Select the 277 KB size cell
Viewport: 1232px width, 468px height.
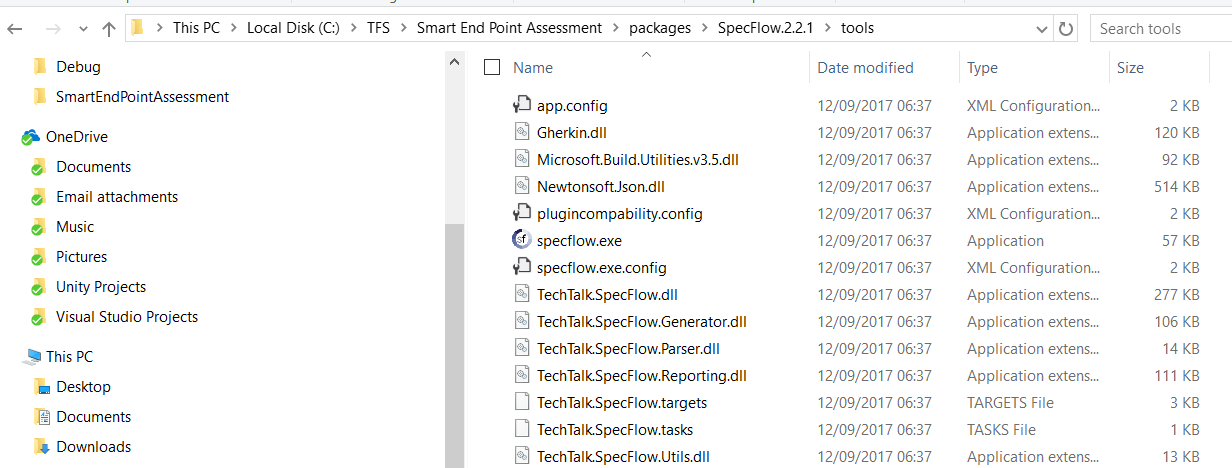(x=1177, y=294)
